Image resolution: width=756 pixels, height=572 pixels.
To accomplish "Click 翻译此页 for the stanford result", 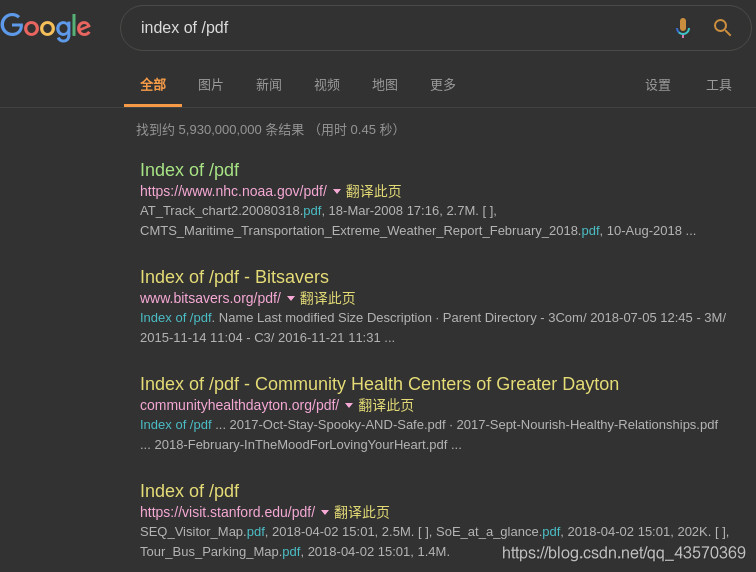I will click(x=362, y=512).
